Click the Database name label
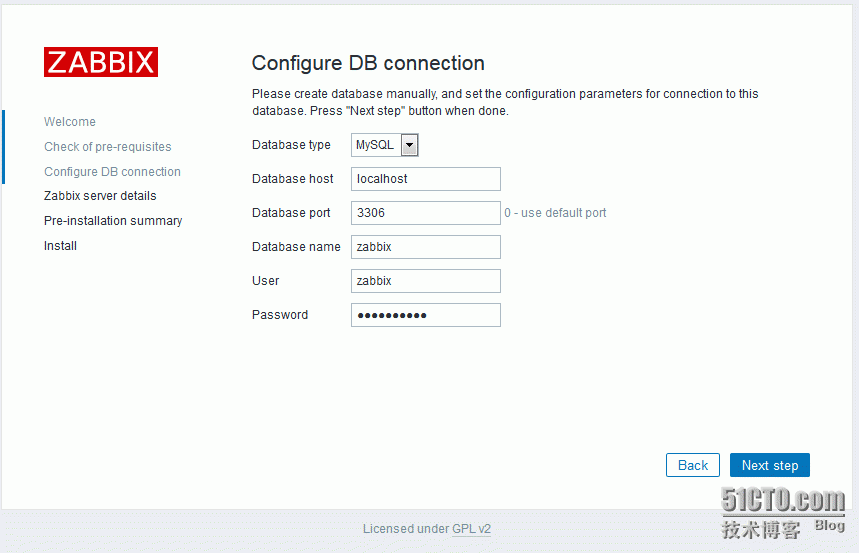Viewport: 859px width, 553px height. [x=296, y=247]
